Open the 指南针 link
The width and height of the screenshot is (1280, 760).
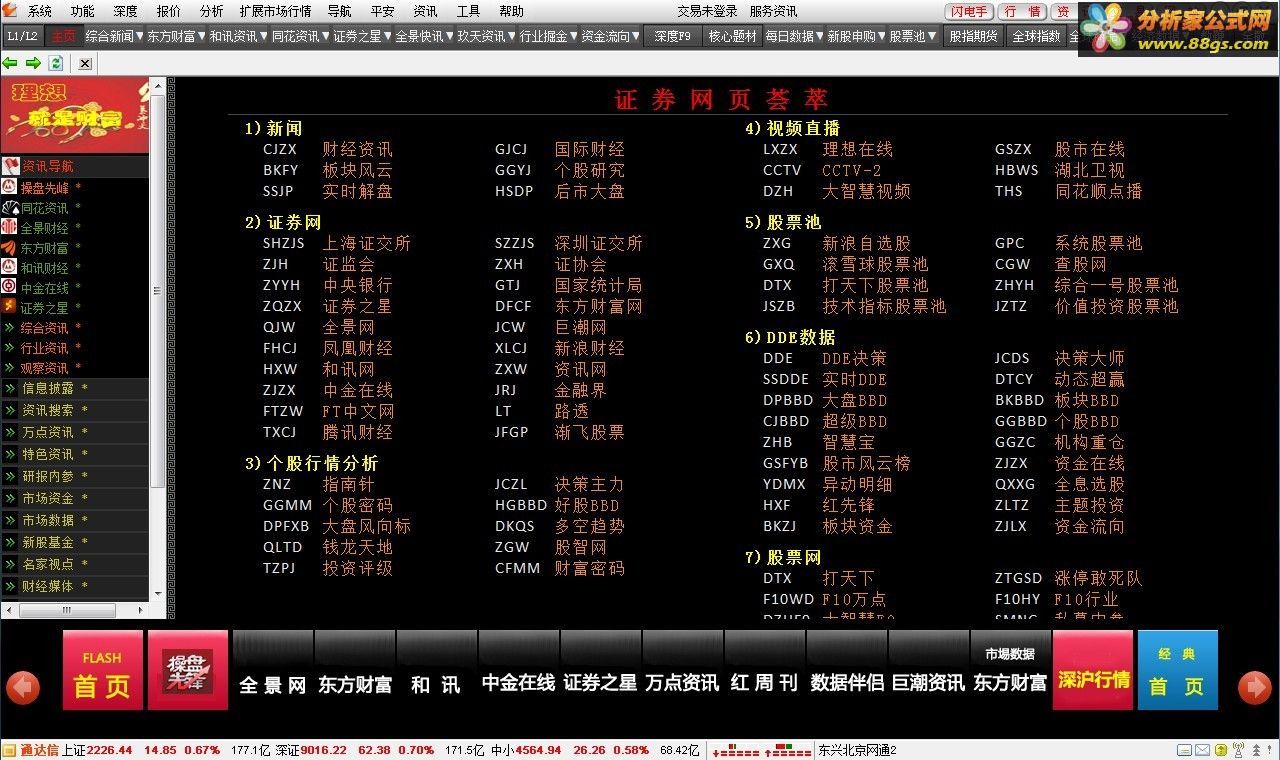point(348,484)
